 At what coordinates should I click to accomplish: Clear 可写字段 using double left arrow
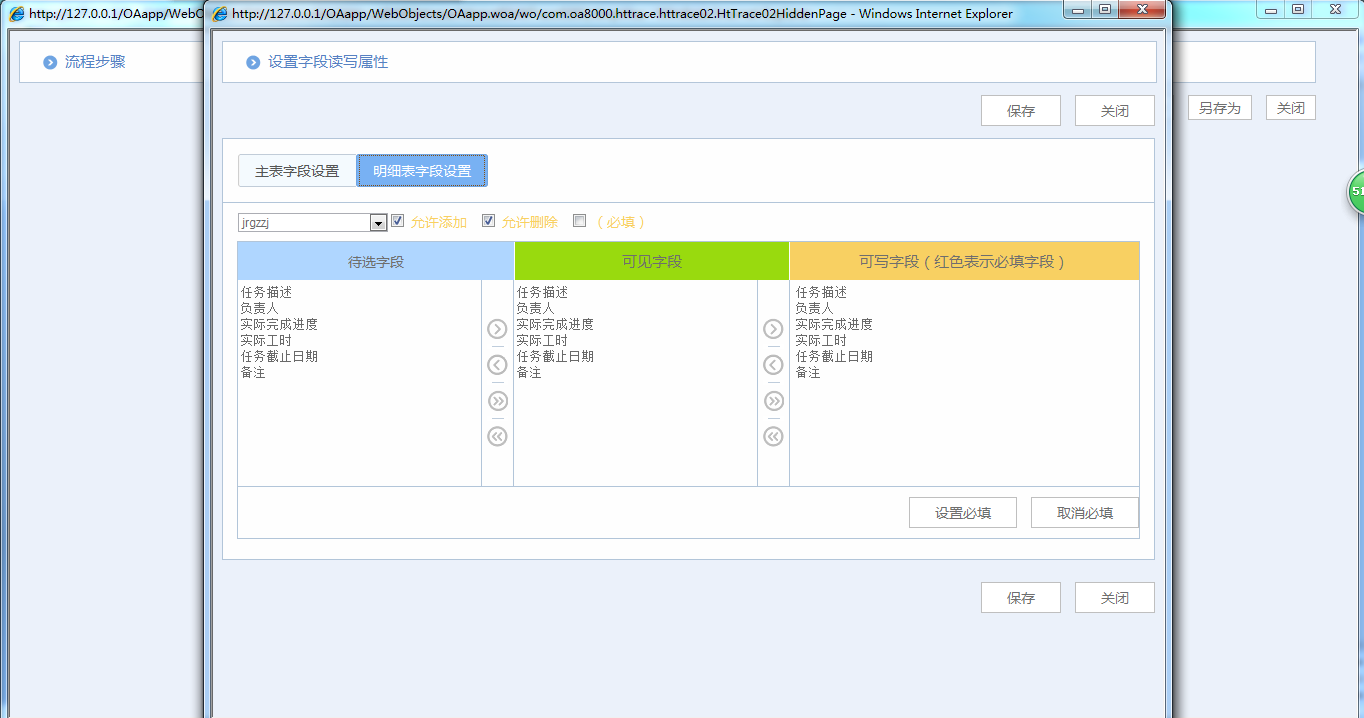point(773,436)
